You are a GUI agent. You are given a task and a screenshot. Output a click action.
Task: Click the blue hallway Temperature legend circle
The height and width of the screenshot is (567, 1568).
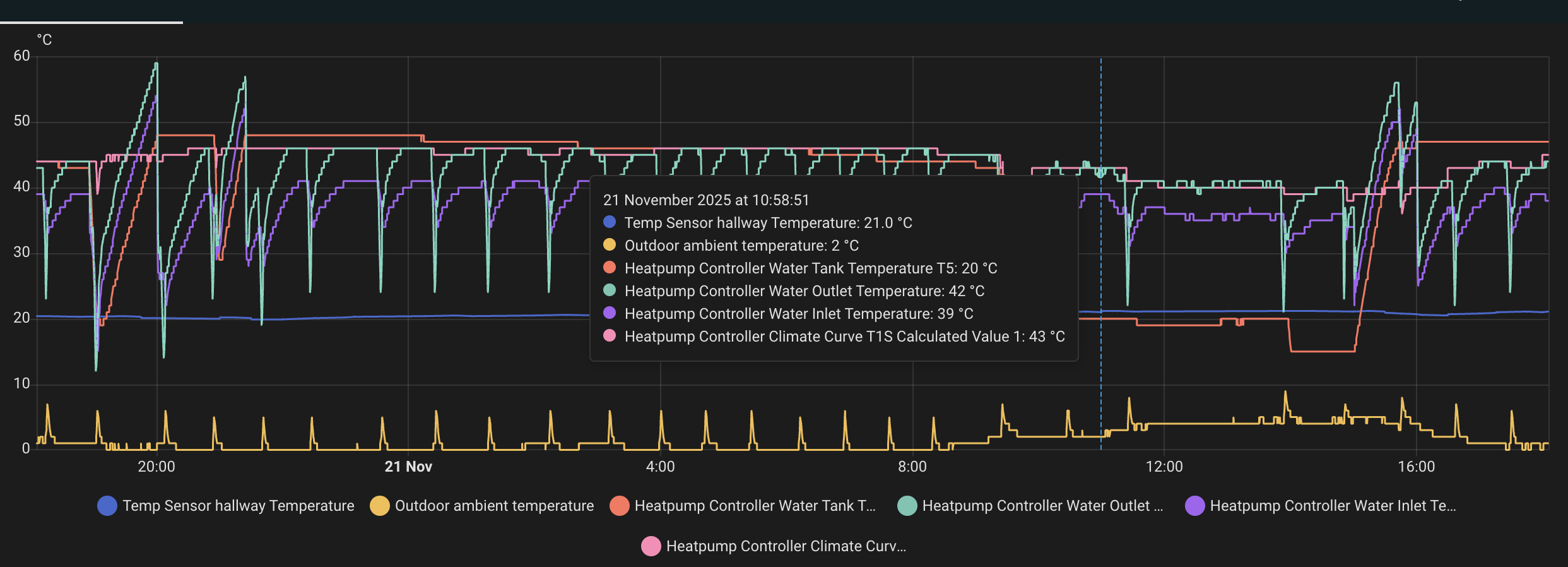coord(107,506)
